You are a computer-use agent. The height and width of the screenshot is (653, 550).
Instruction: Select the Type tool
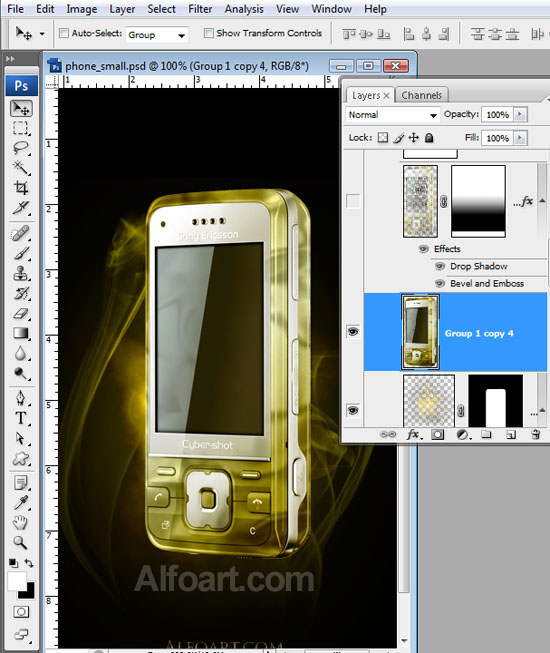coord(20,418)
